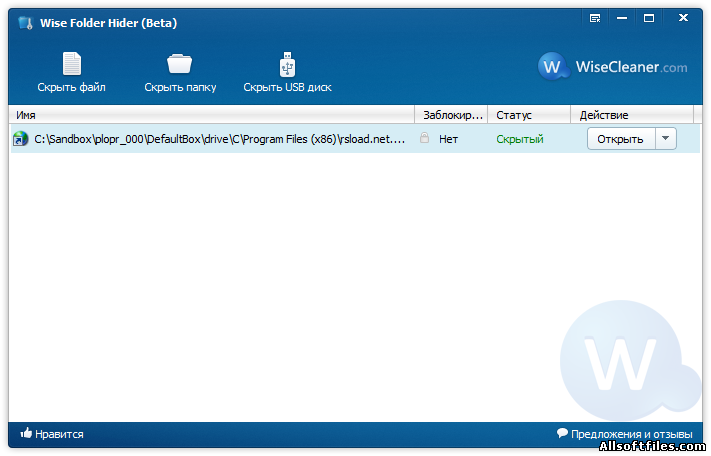Click the Скрыть USB диск drive icon
This screenshot has width=711, height=456.
(287, 64)
